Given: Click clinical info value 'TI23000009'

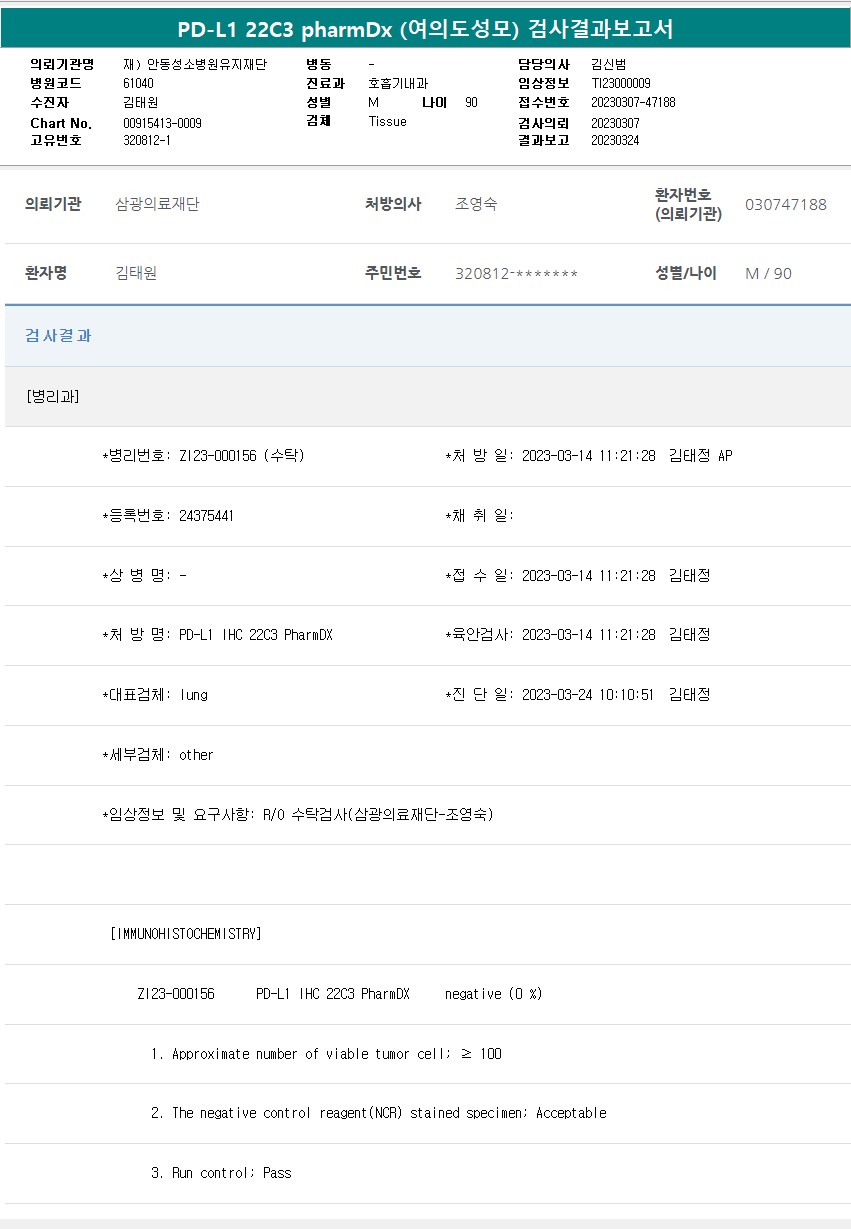Looking at the screenshot, I should pyautogui.click(x=620, y=83).
